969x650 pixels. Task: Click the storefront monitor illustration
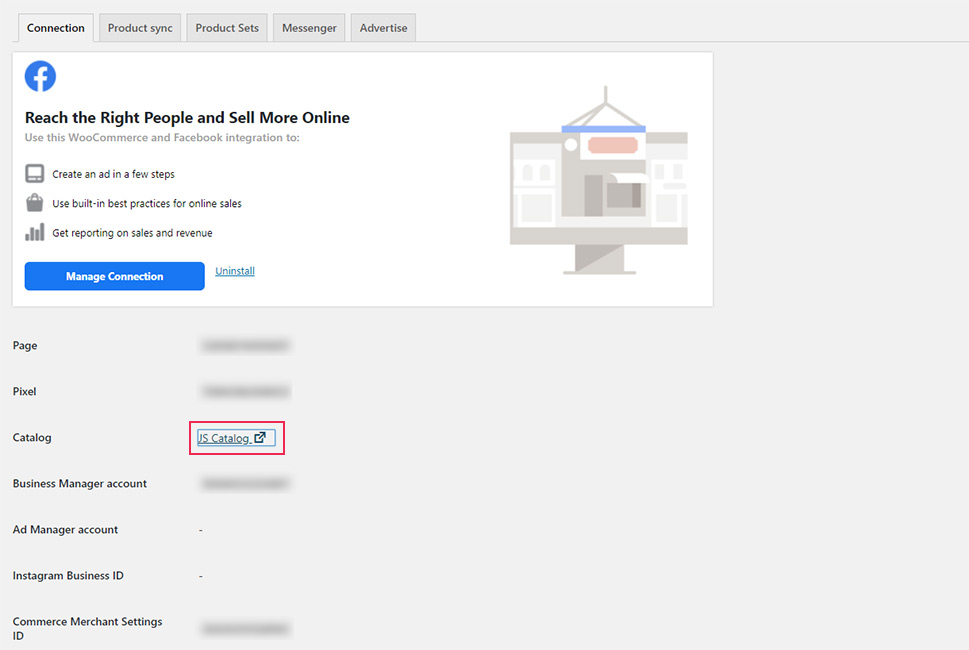pos(598,180)
